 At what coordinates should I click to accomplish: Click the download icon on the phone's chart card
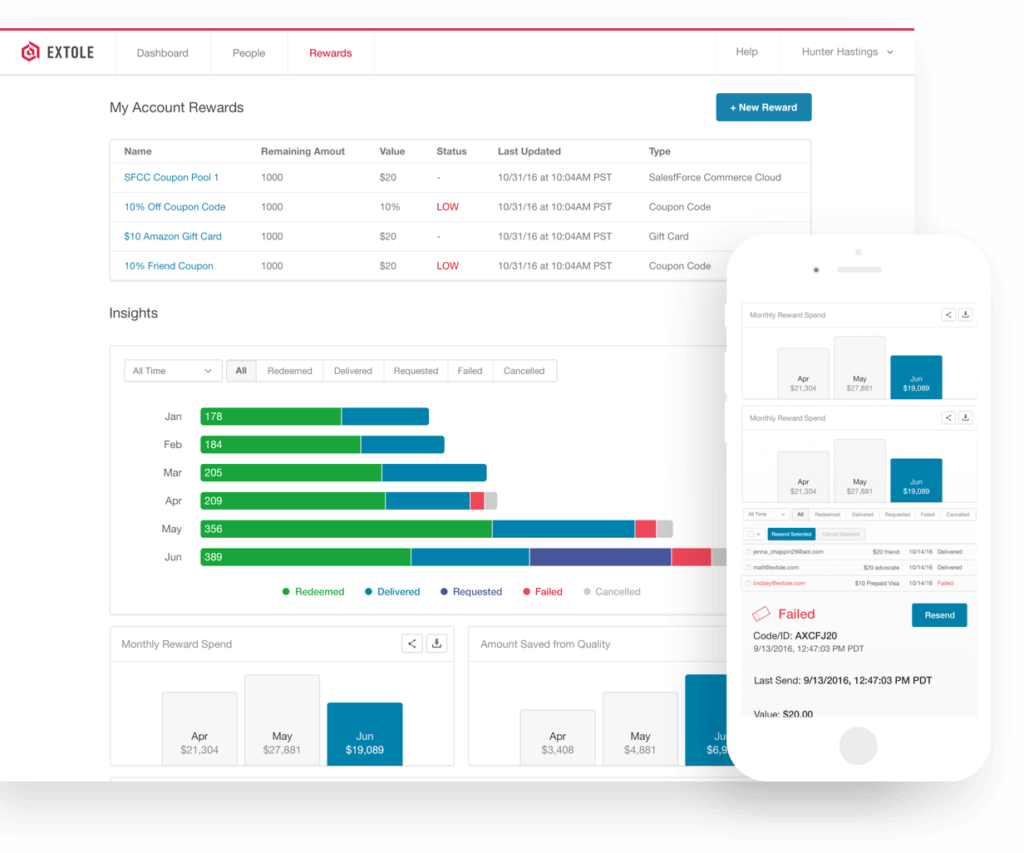coord(965,314)
